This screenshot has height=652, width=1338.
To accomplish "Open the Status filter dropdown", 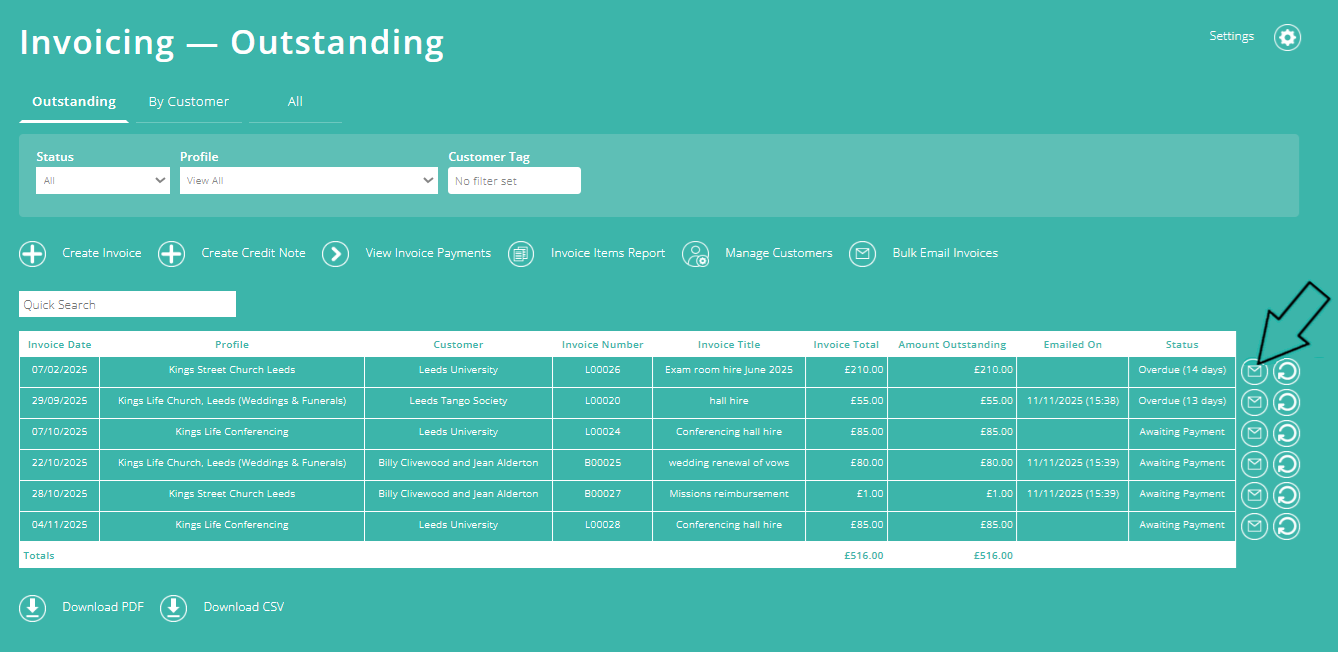I will tap(102, 181).
